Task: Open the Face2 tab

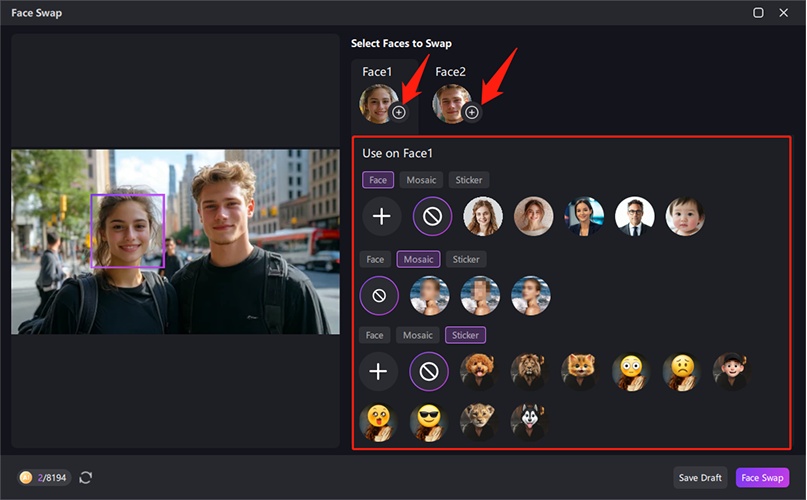Action: 451,72
